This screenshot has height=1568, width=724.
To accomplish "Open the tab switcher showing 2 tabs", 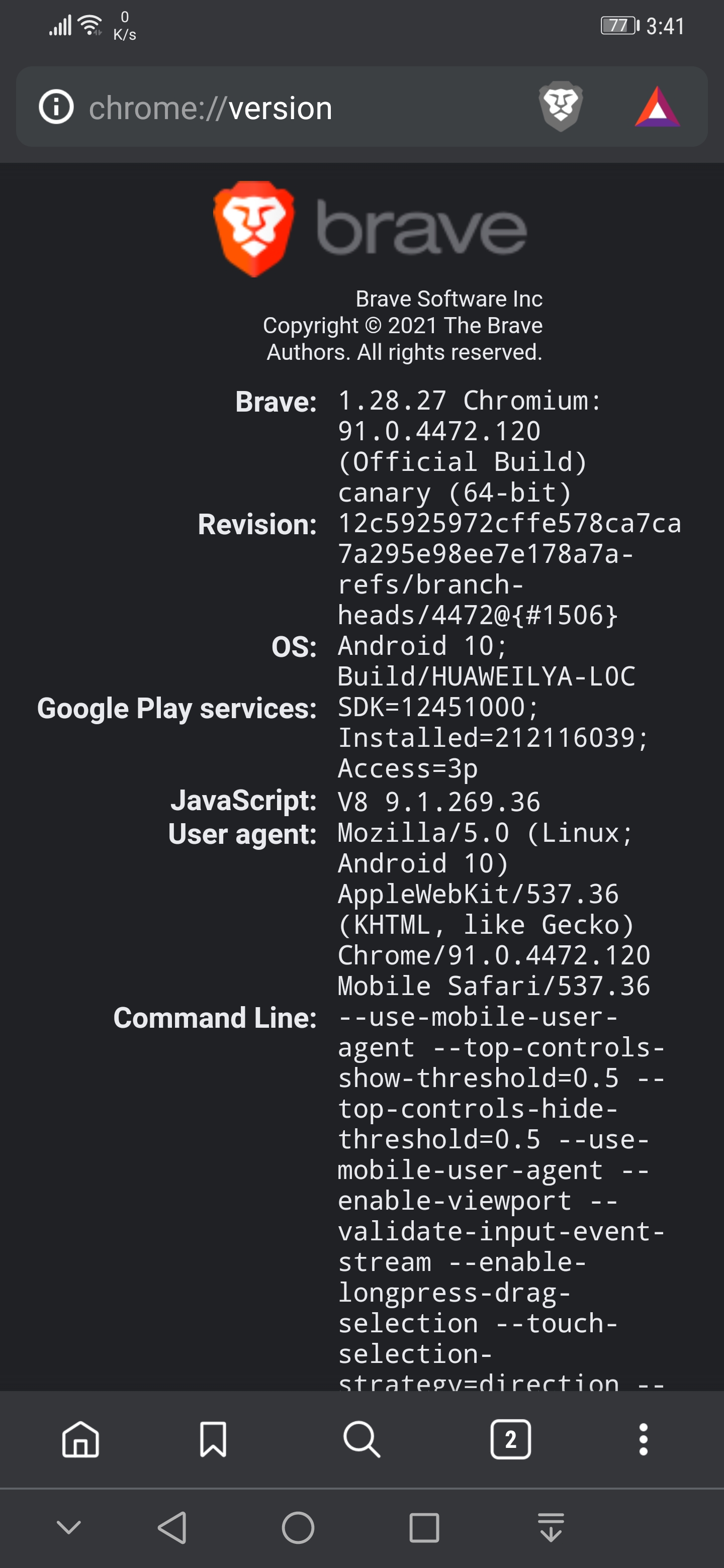I will pyautogui.click(x=510, y=1439).
